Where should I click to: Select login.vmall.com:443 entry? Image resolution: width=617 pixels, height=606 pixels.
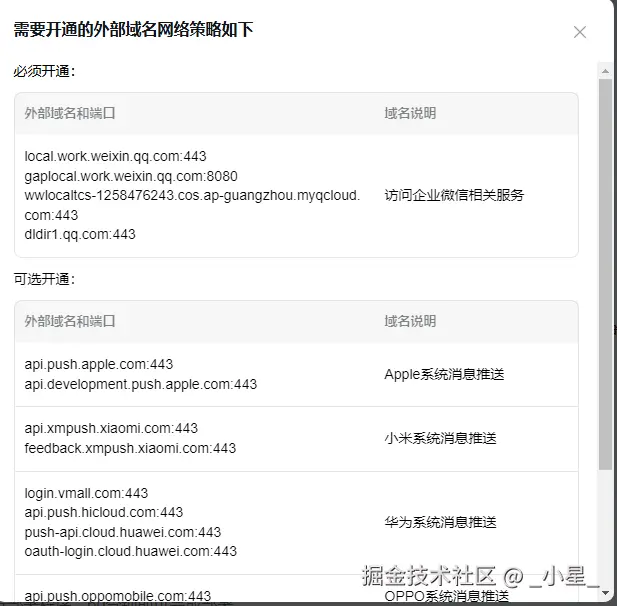point(86,493)
